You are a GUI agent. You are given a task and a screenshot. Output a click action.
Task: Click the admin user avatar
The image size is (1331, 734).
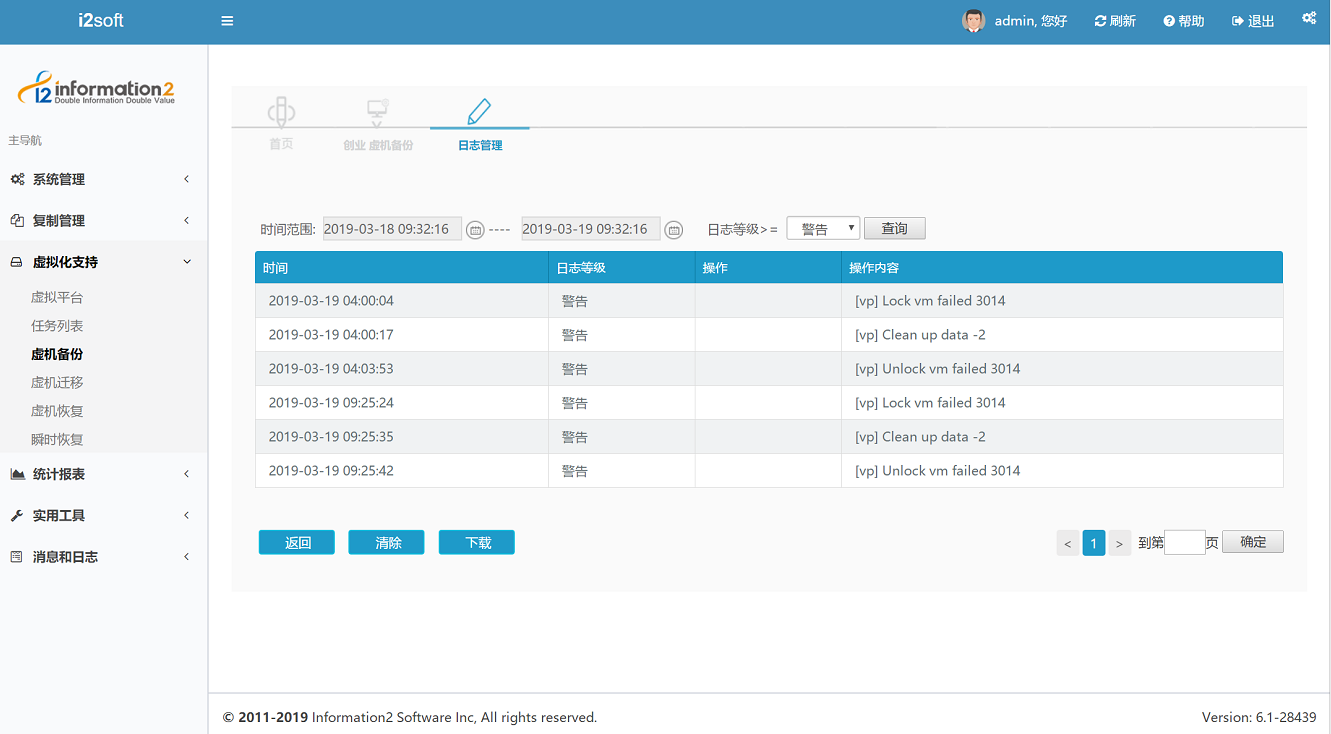[x=973, y=21]
